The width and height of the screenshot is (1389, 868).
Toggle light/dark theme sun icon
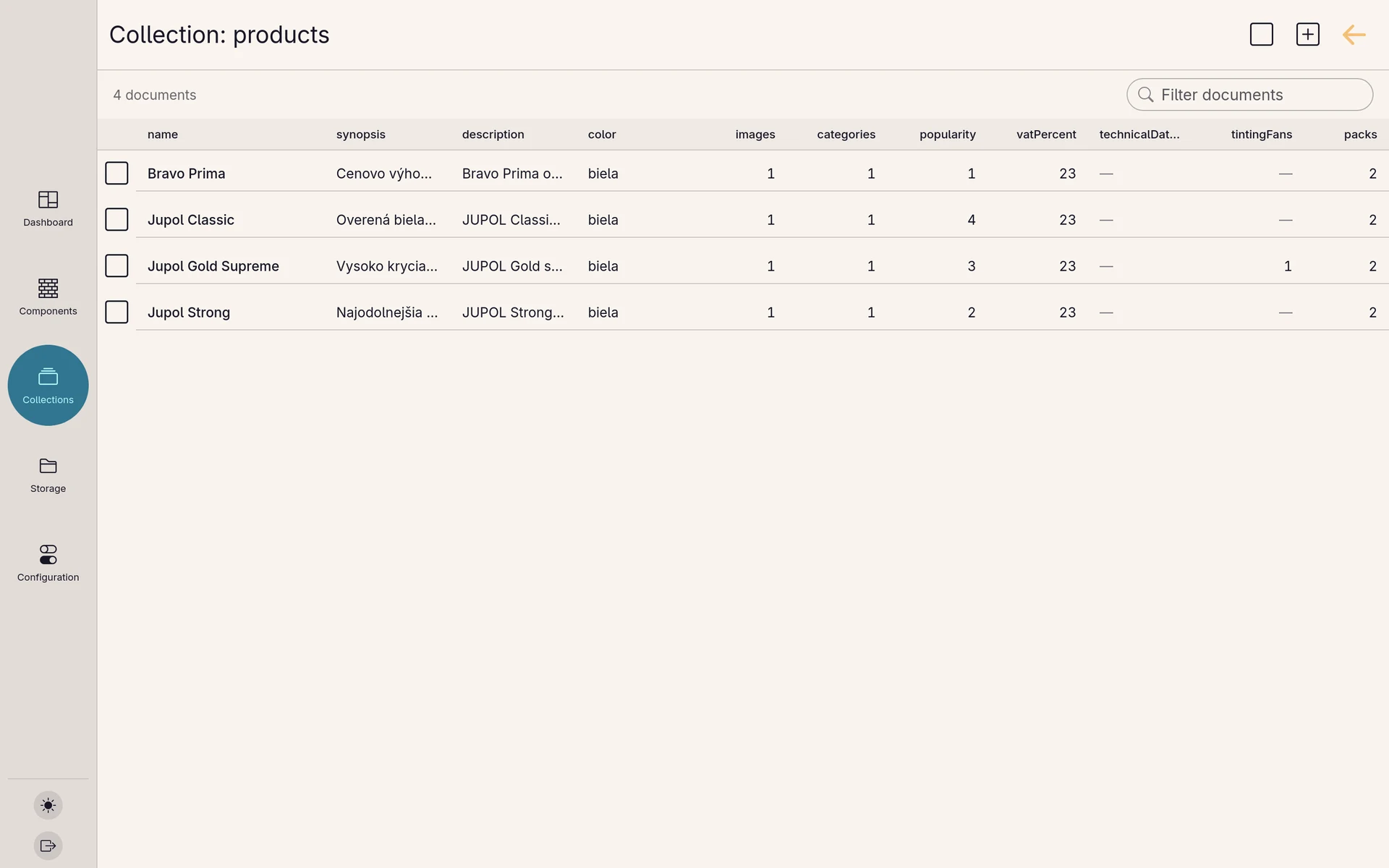pos(48,805)
